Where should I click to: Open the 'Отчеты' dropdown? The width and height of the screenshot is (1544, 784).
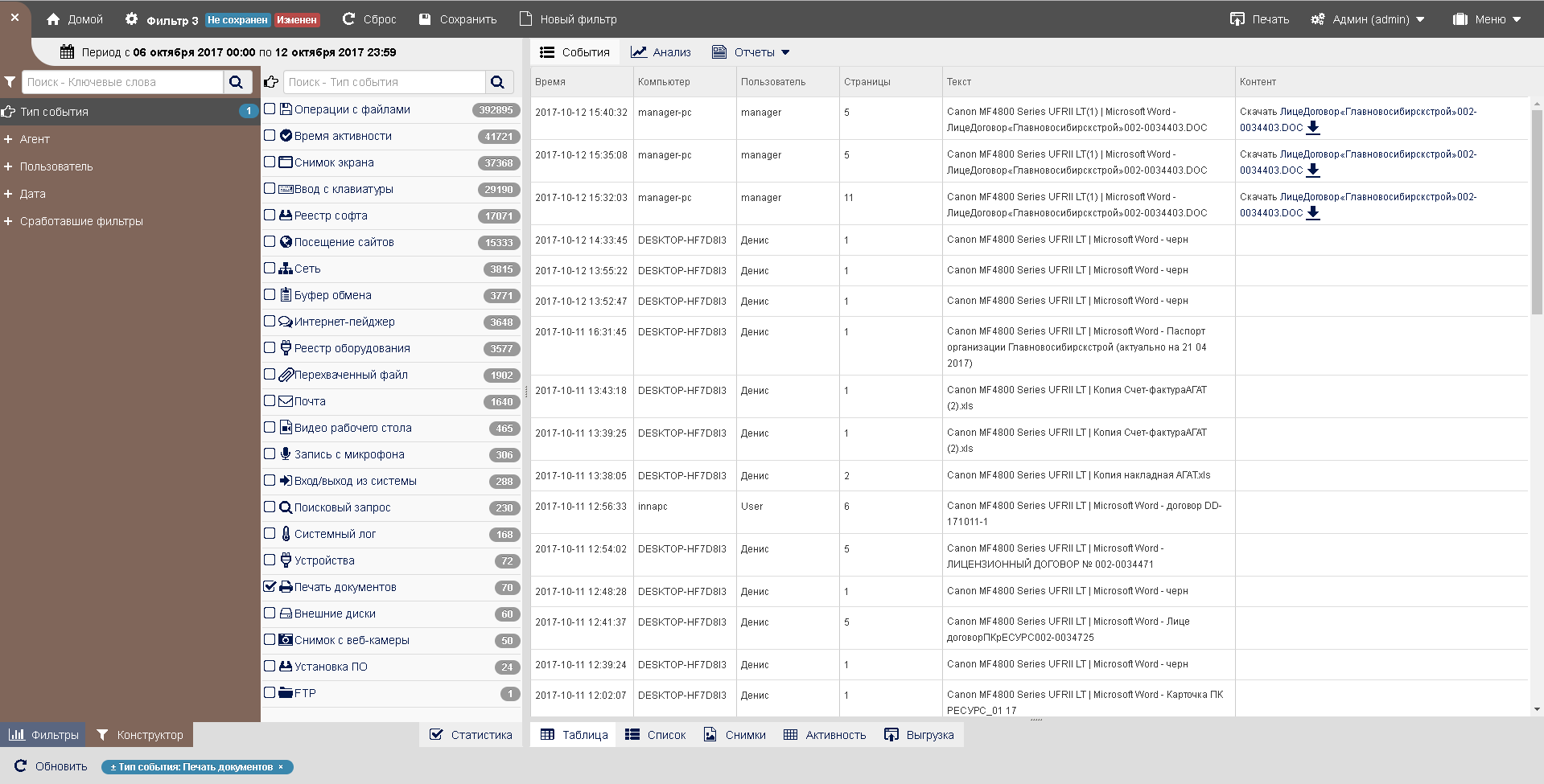point(751,52)
